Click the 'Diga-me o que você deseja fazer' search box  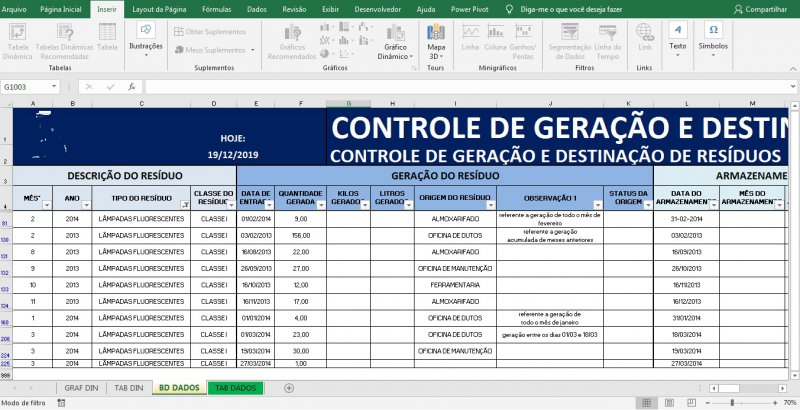click(x=570, y=8)
